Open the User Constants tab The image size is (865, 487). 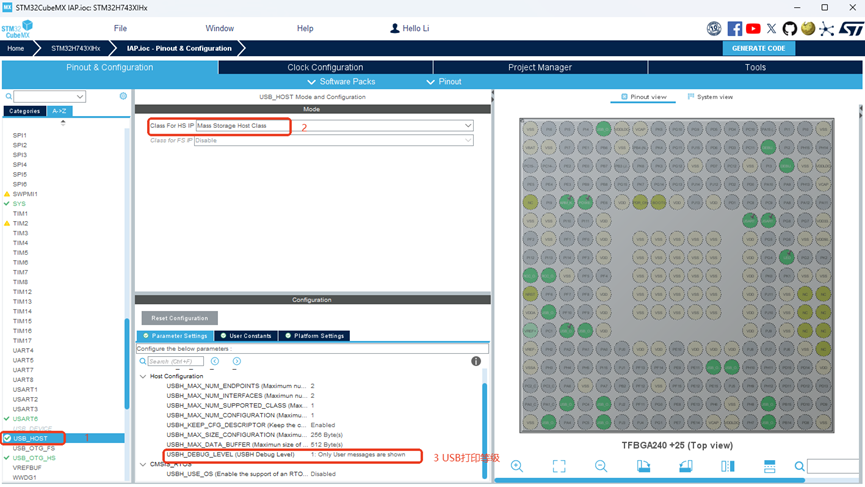(246, 335)
